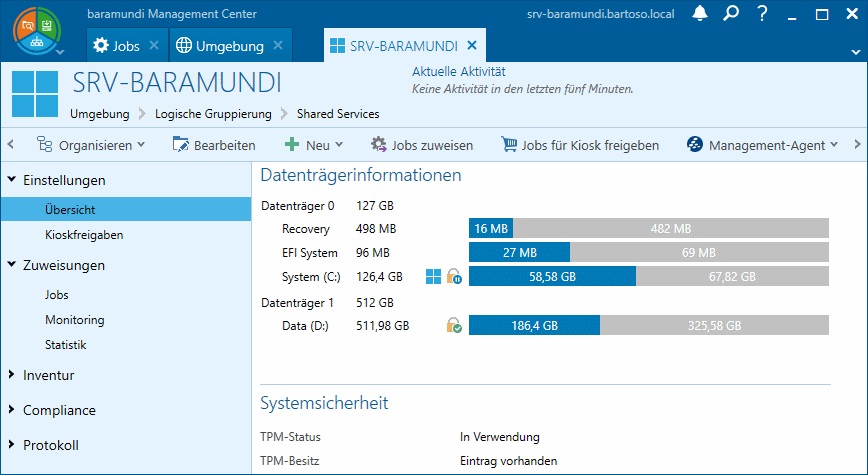Open the Organisieren dropdown arrow
Screen dimensions: 868x475
click(141, 145)
